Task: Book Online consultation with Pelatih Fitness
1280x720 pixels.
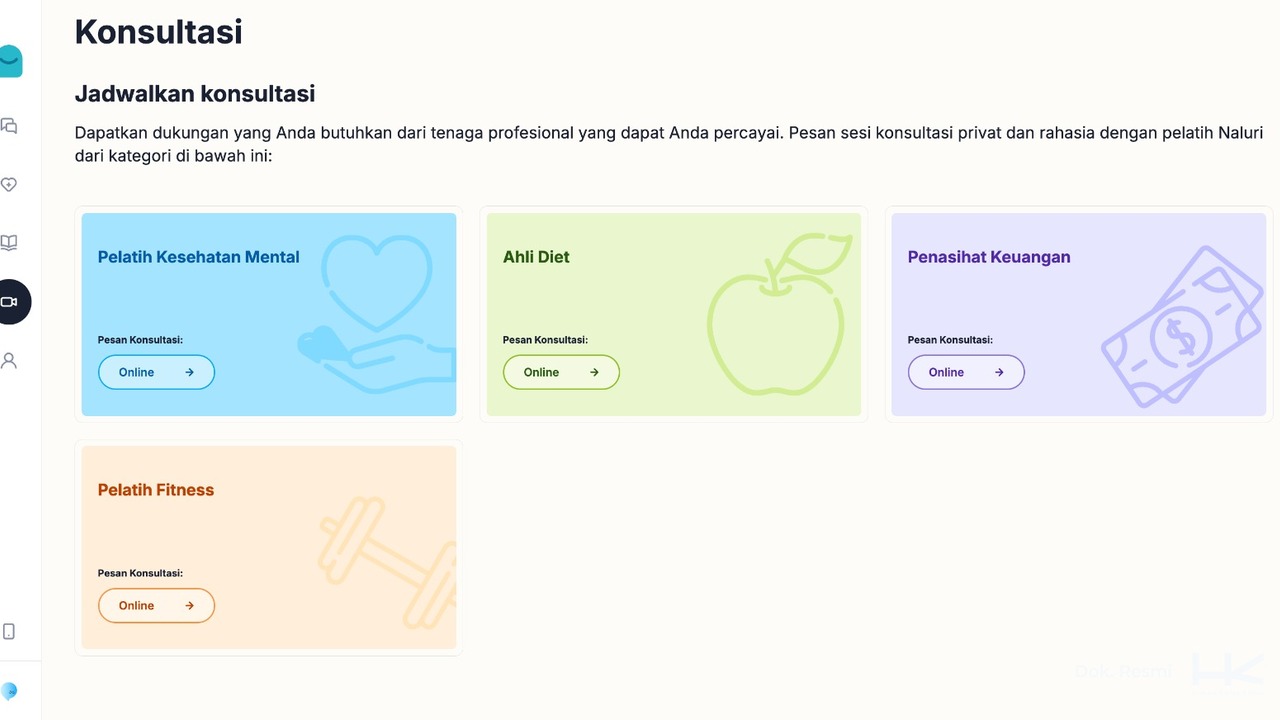Action: pyautogui.click(x=156, y=605)
